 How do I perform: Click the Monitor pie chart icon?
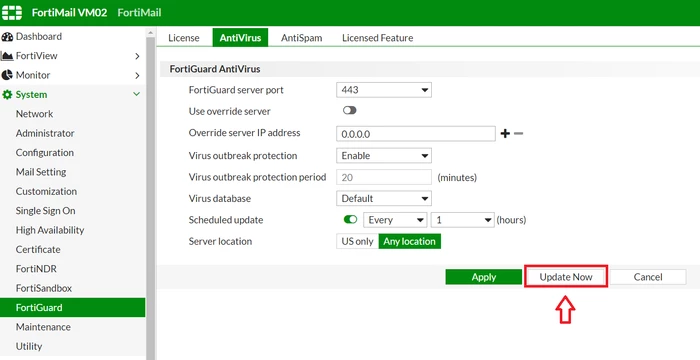coord(7,75)
